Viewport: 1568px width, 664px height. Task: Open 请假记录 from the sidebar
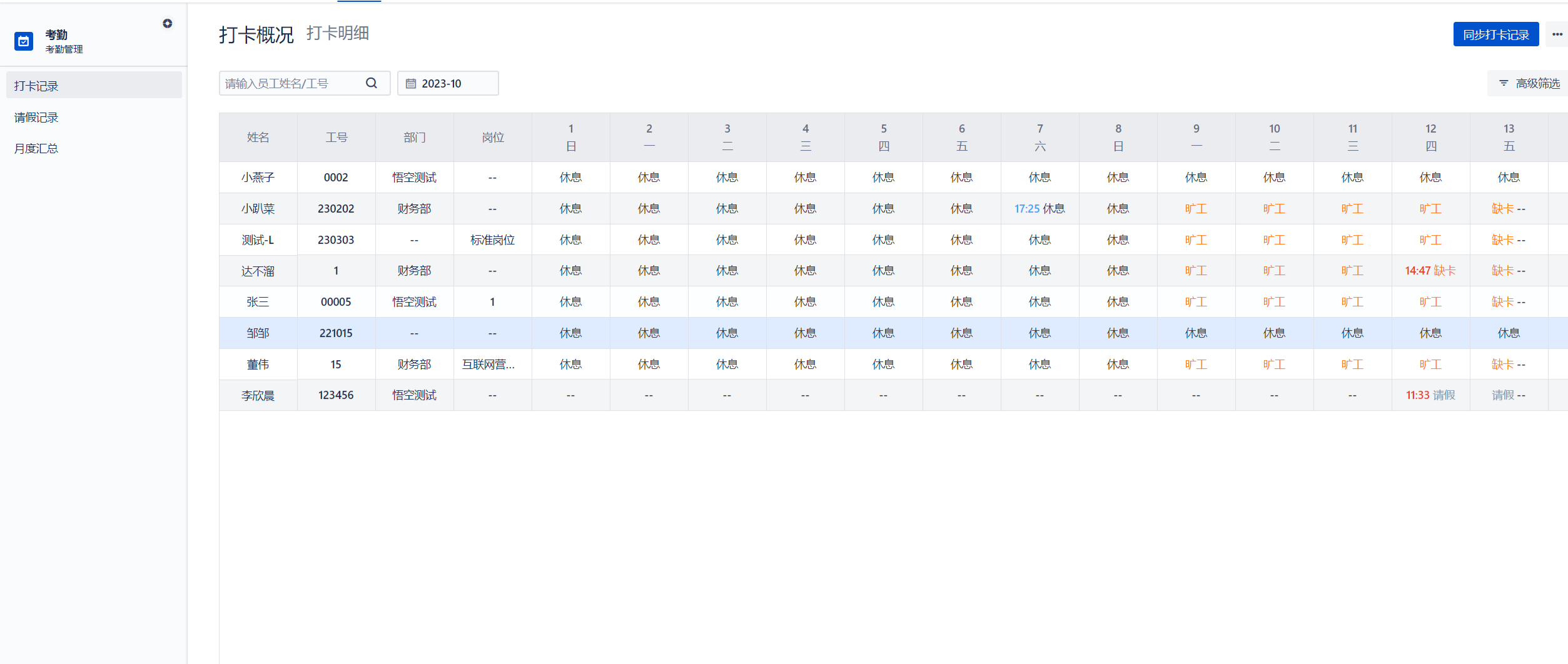pos(36,116)
